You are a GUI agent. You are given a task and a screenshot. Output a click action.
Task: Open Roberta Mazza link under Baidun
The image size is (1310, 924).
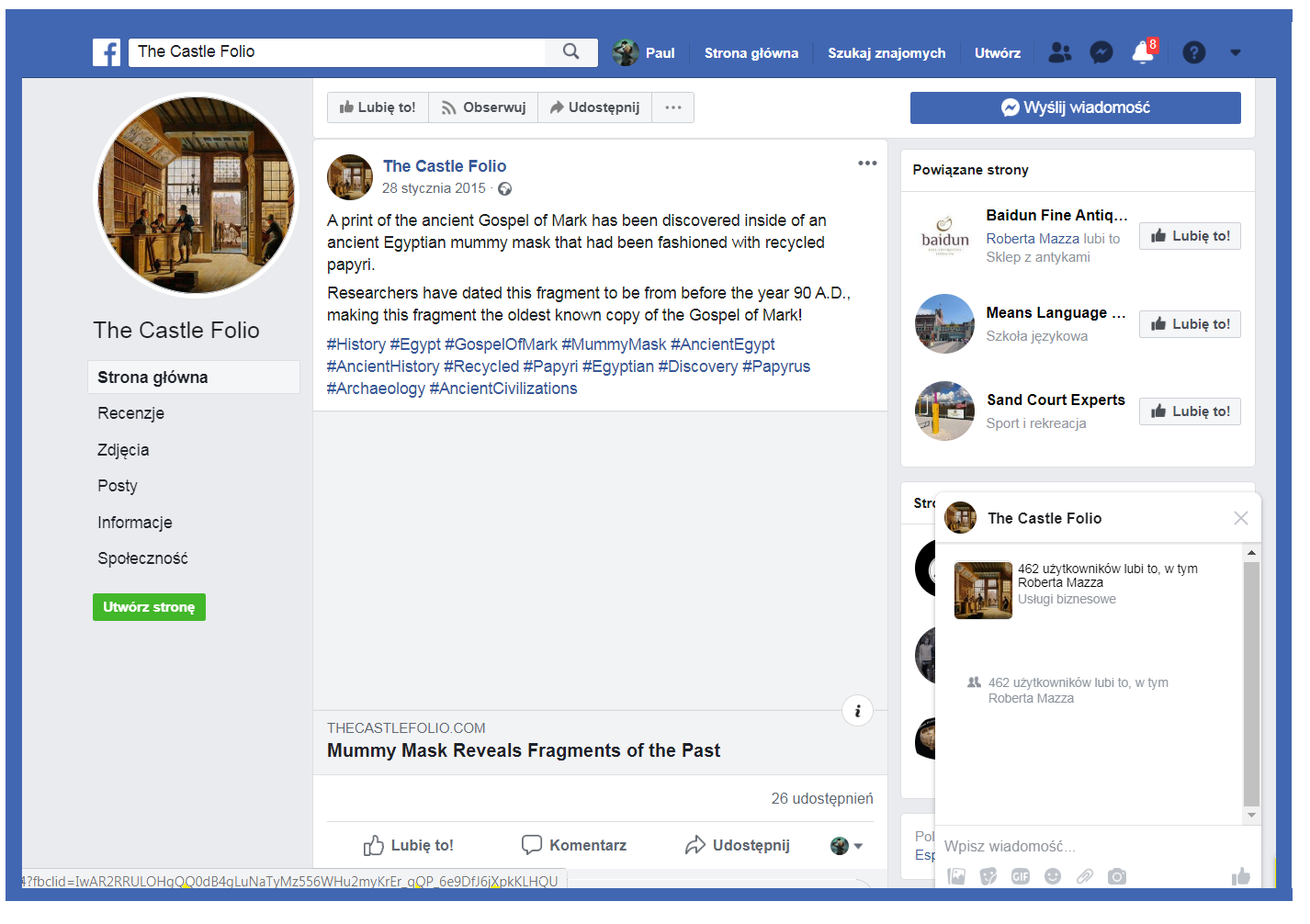pyautogui.click(x=1033, y=239)
